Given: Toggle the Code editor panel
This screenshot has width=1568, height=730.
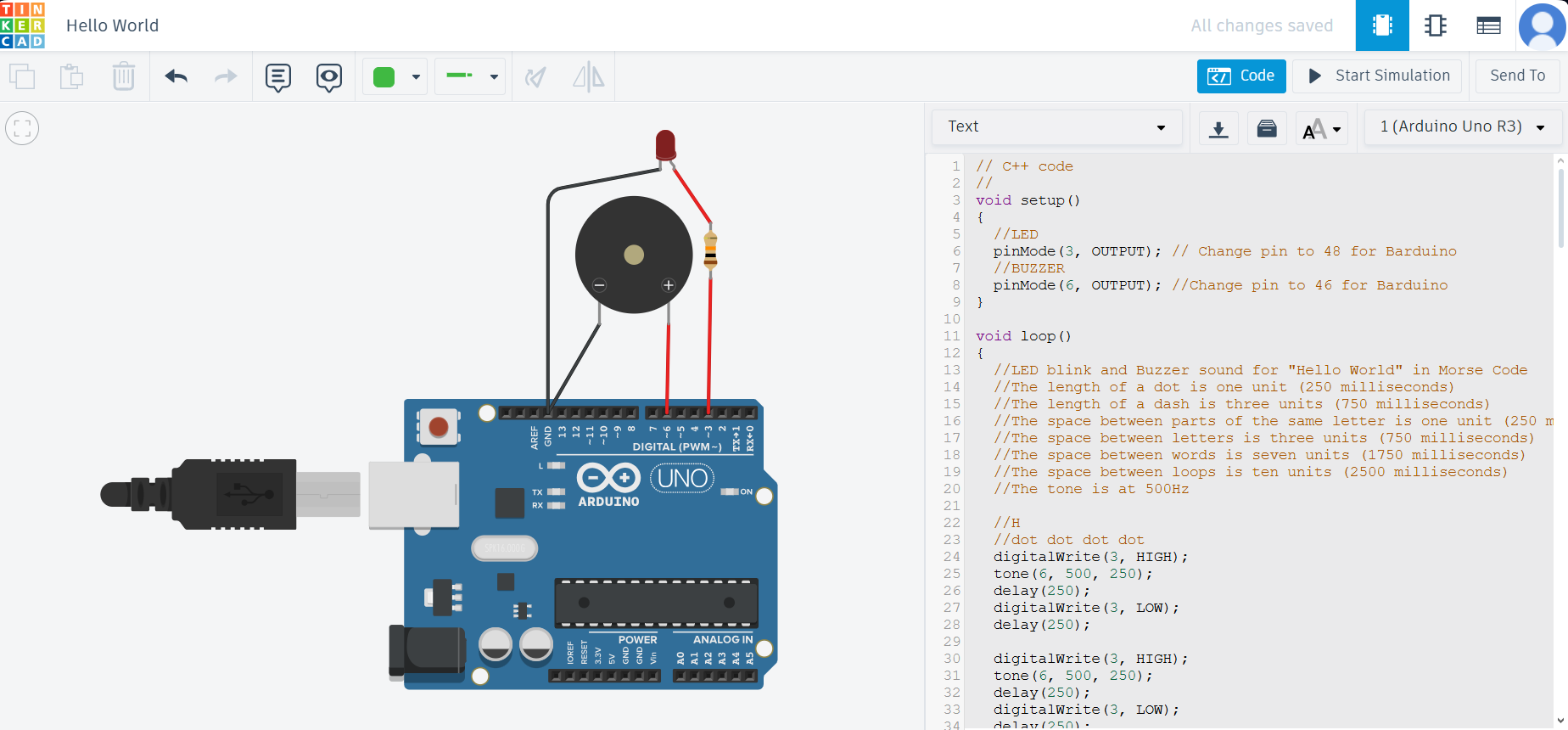Looking at the screenshot, I should pyautogui.click(x=1241, y=76).
